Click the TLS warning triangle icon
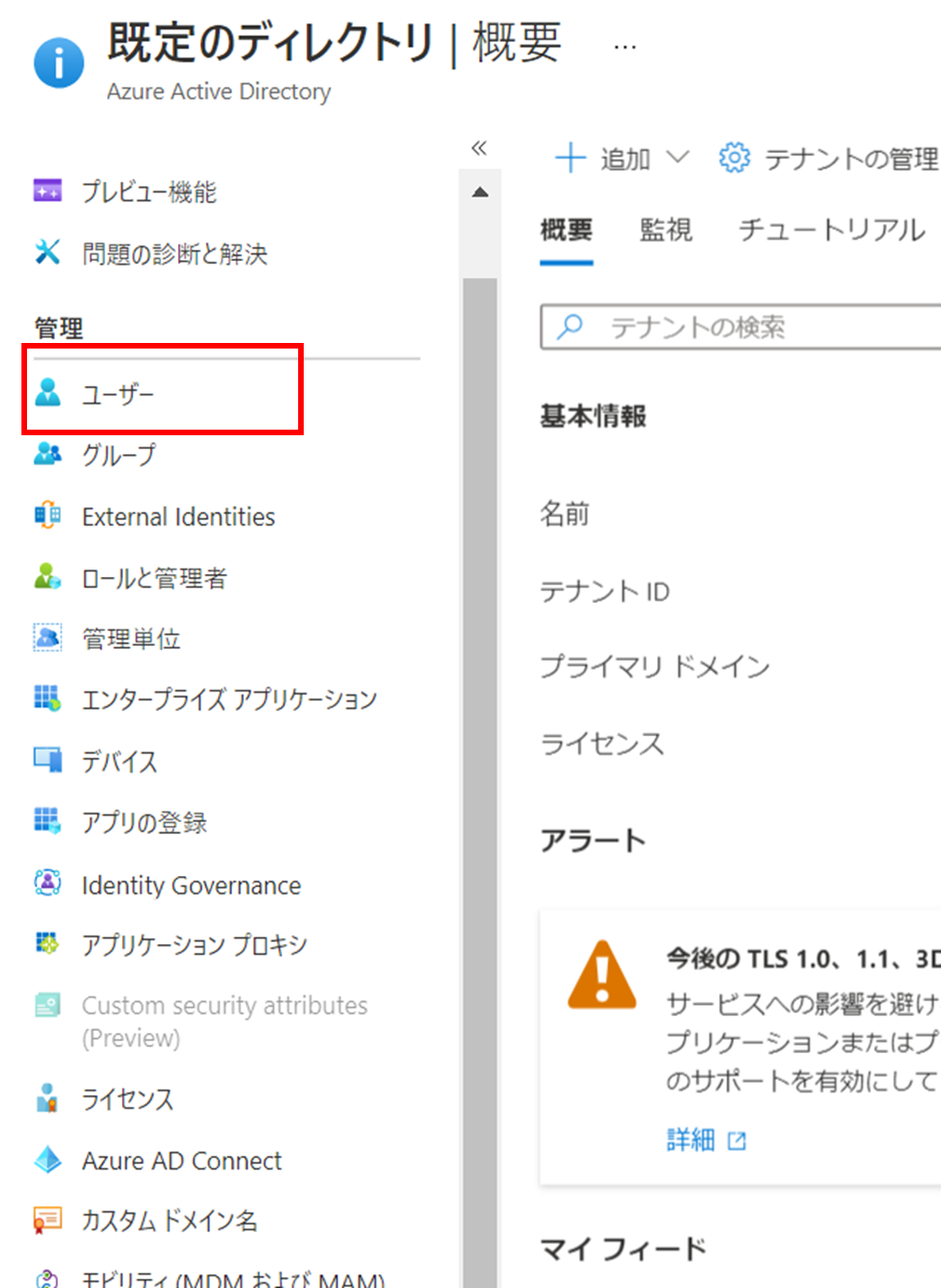941x1288 pixels. point(602,975)
